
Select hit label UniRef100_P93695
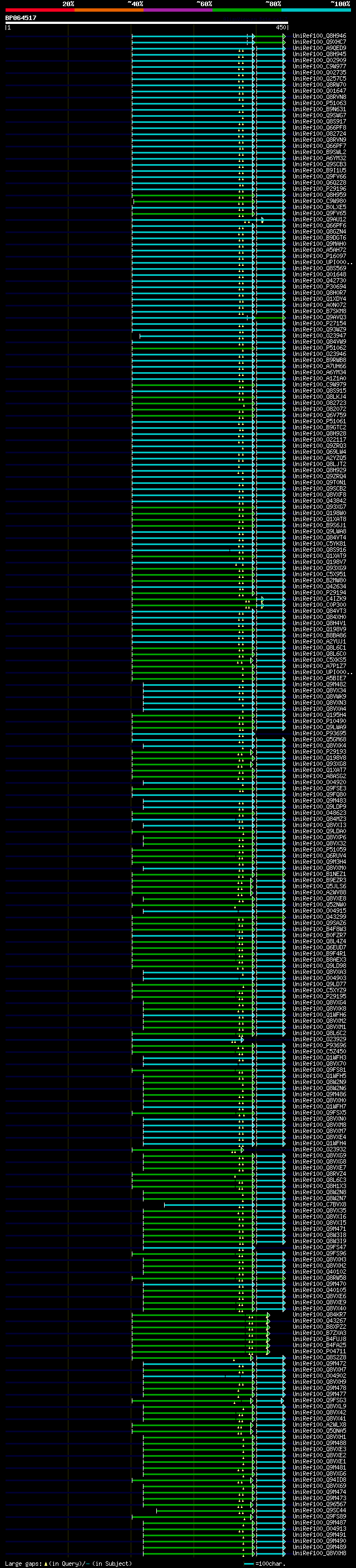[319, 734]
